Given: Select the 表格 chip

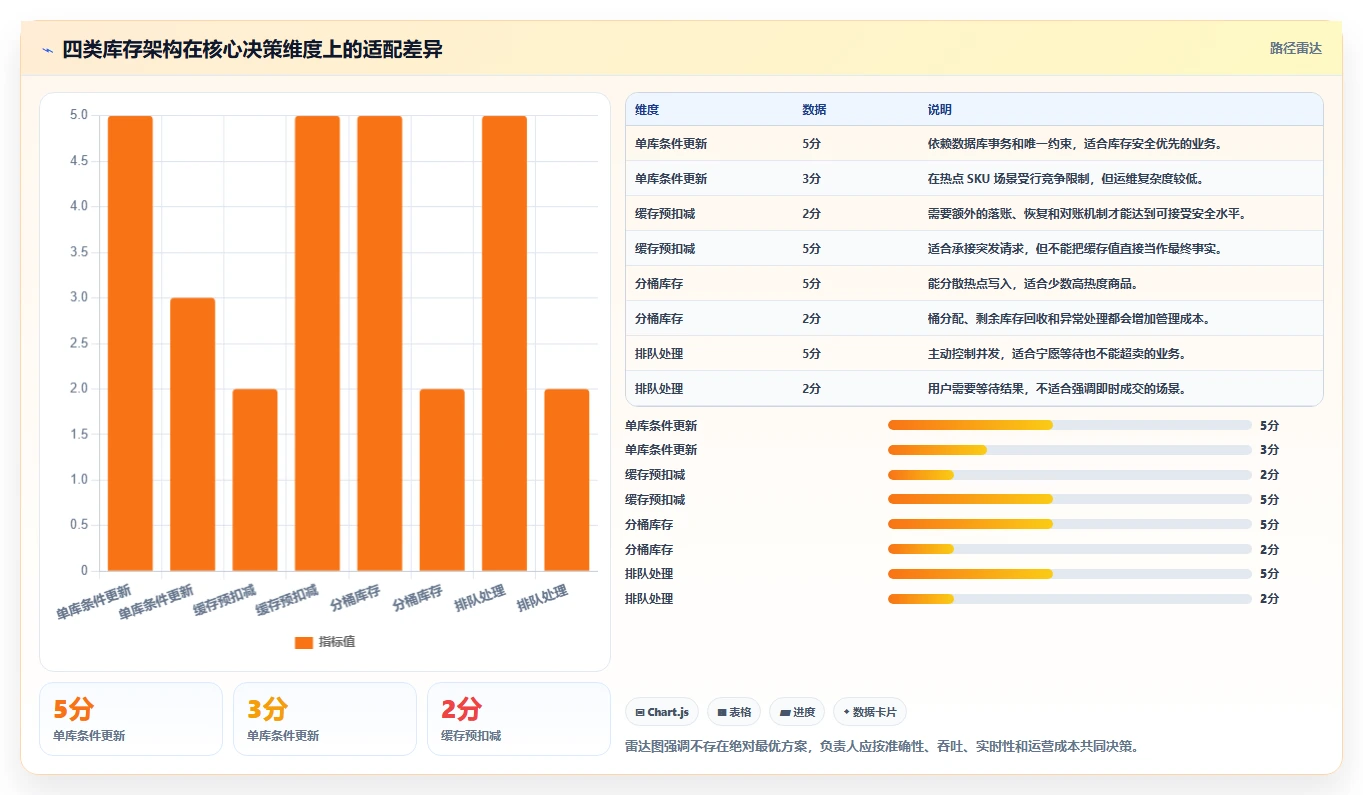Looking at the screenshot, I should (734, 712).
